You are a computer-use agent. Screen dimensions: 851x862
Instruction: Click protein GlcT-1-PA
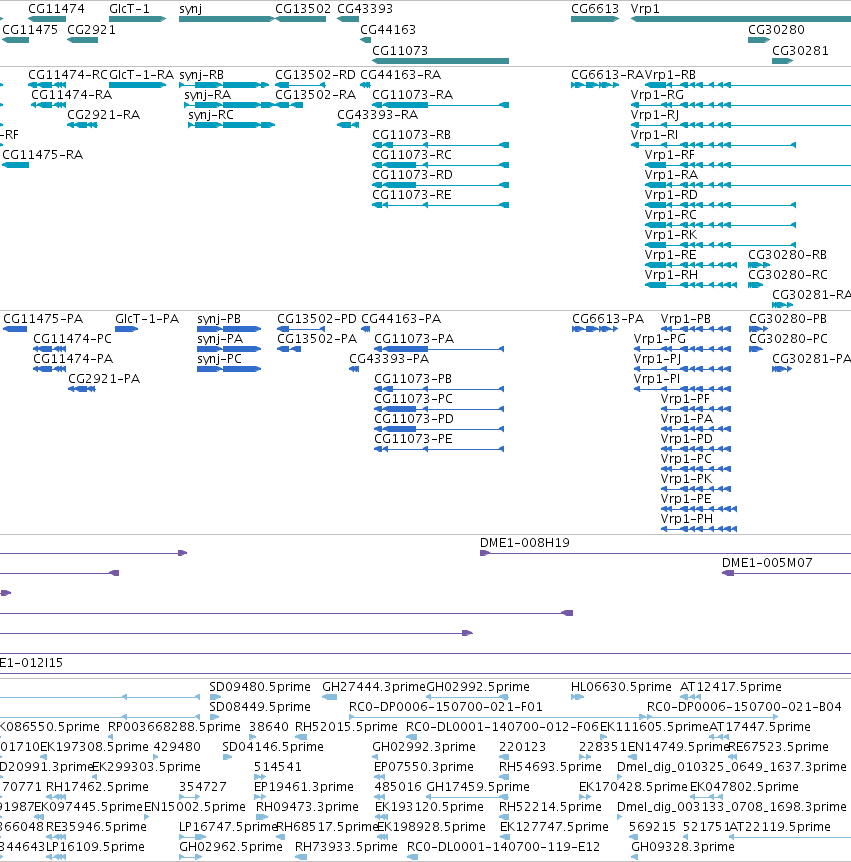[x=147, y=319]
